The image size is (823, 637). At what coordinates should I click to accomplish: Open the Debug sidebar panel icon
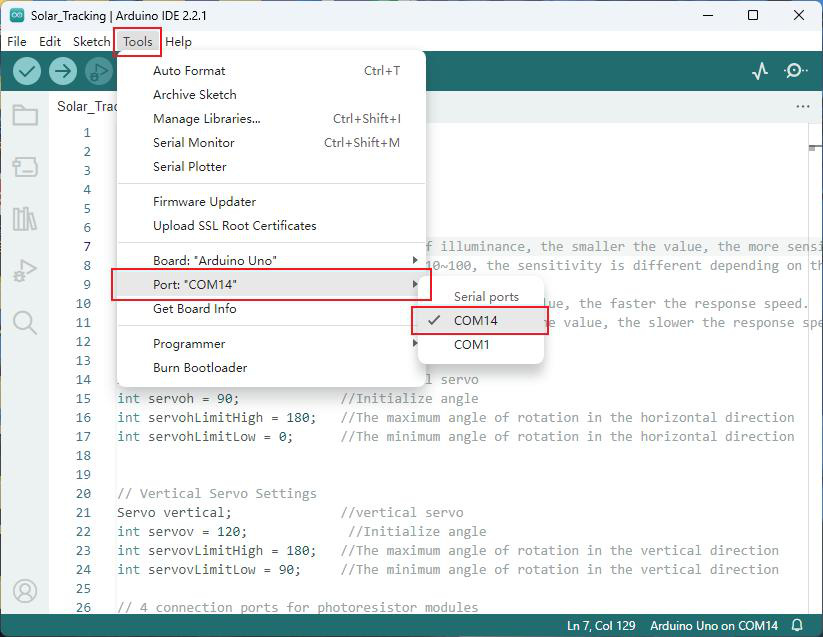point(25,270)
